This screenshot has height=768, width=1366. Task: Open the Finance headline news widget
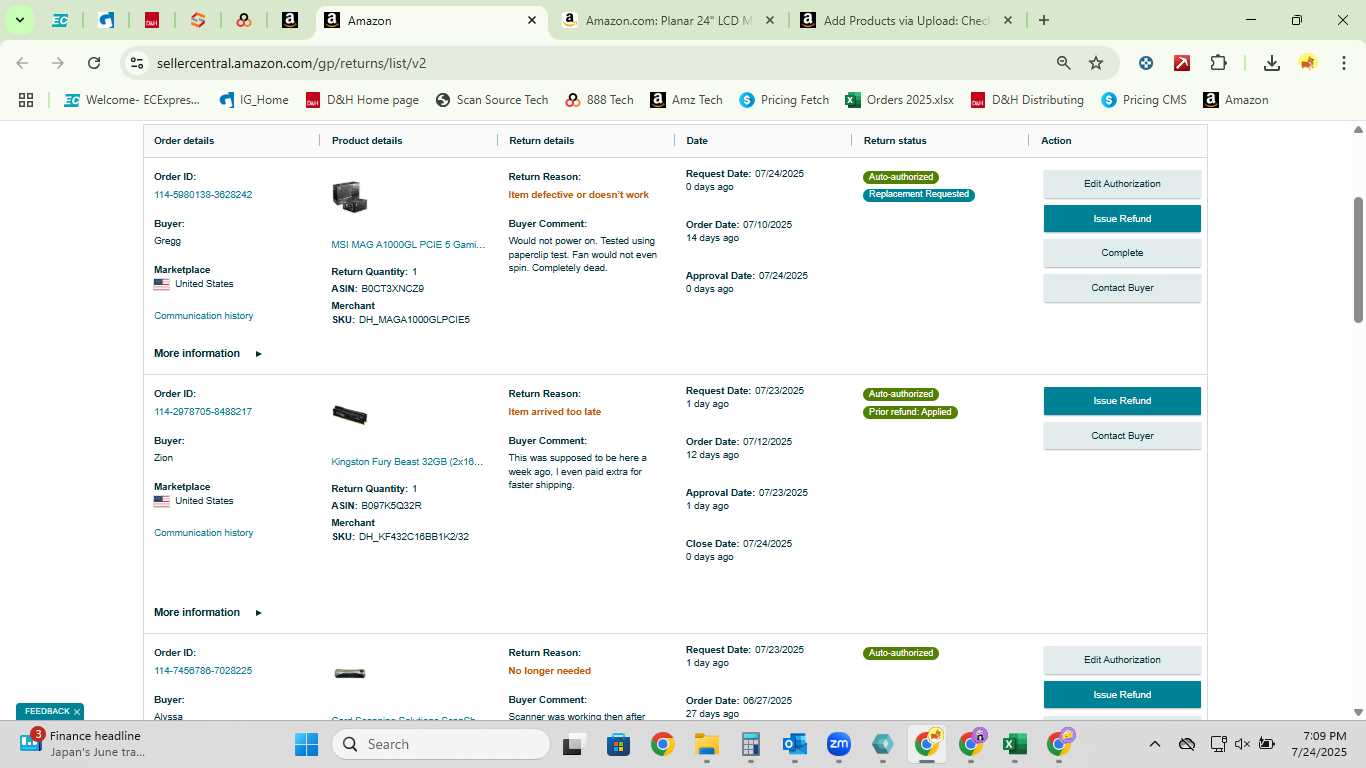(x=85, y=744)
